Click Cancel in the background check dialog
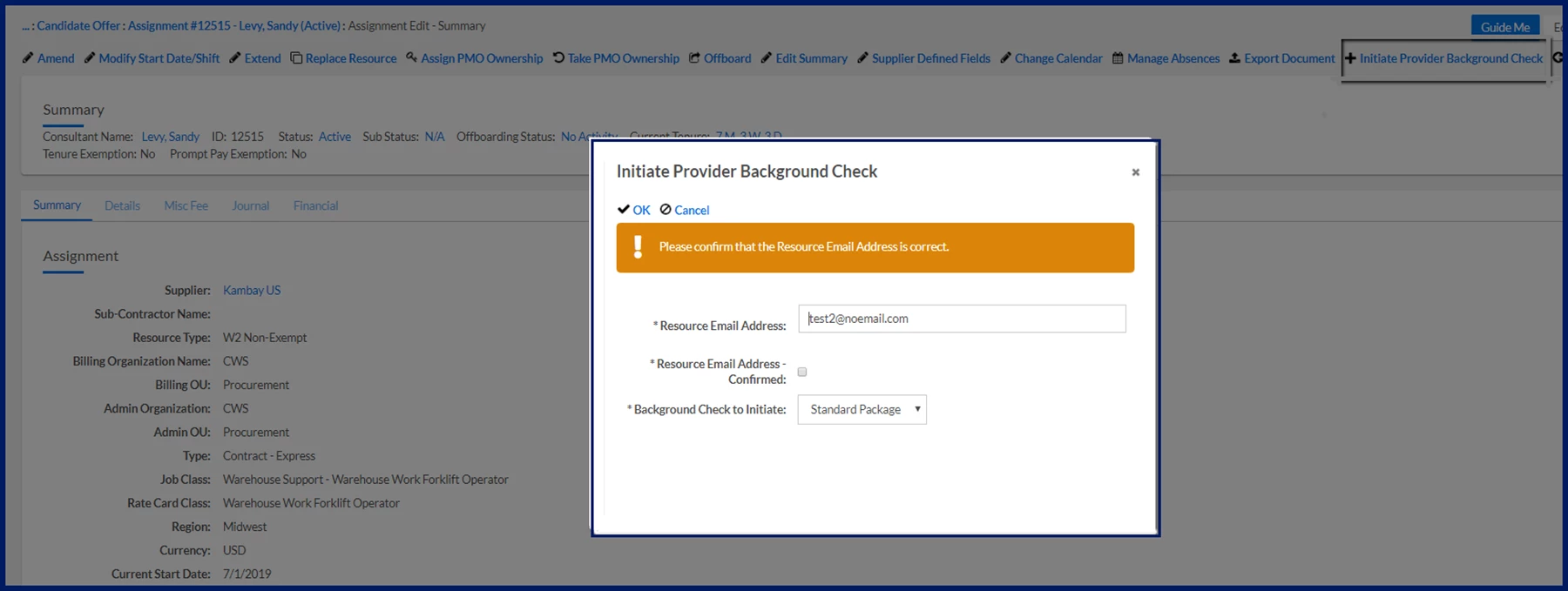The image size is (1568, 591). pos(692,210)
